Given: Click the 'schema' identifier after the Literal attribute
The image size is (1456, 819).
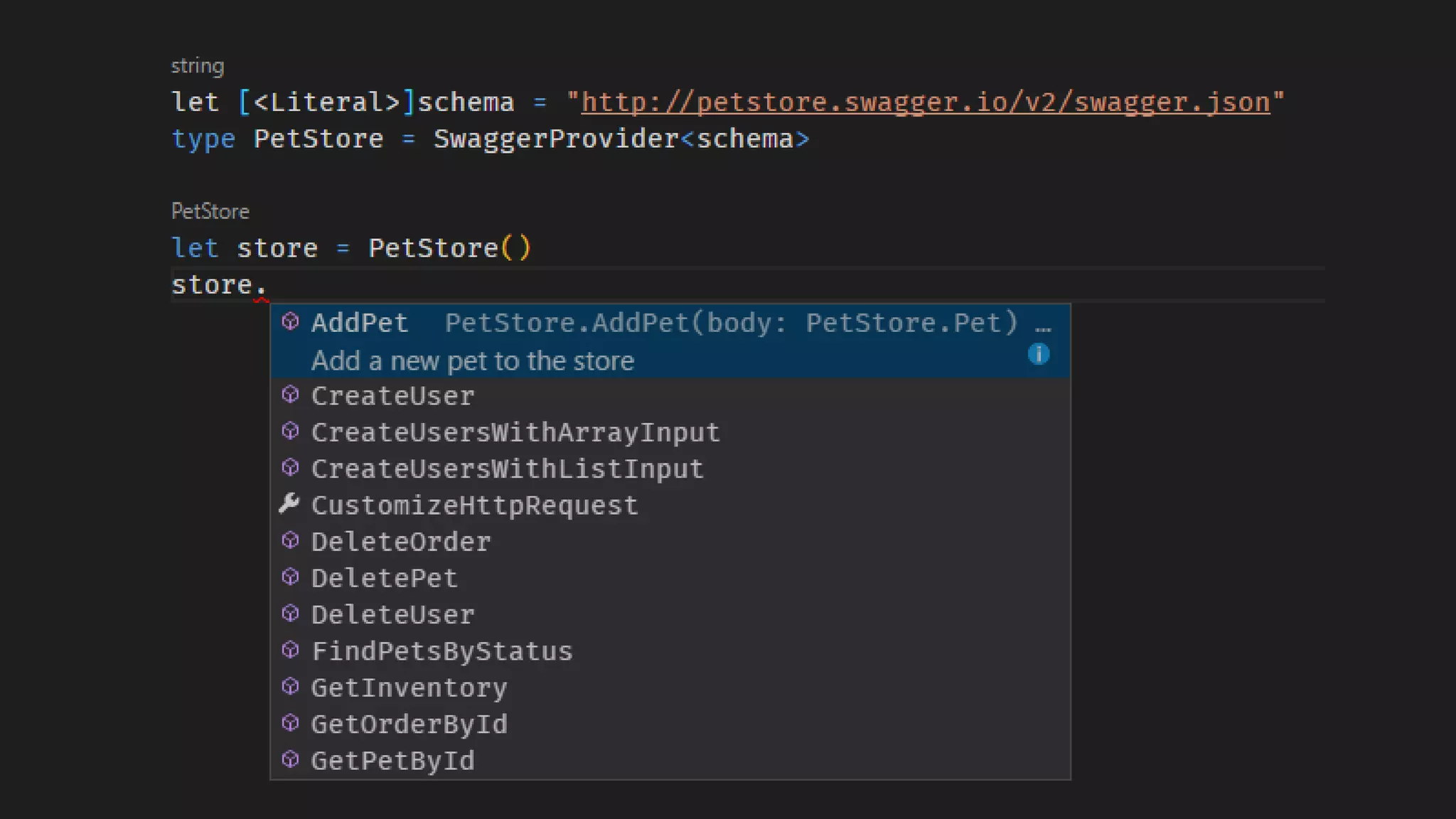Looking at the screenshot, I should [466, 102].
